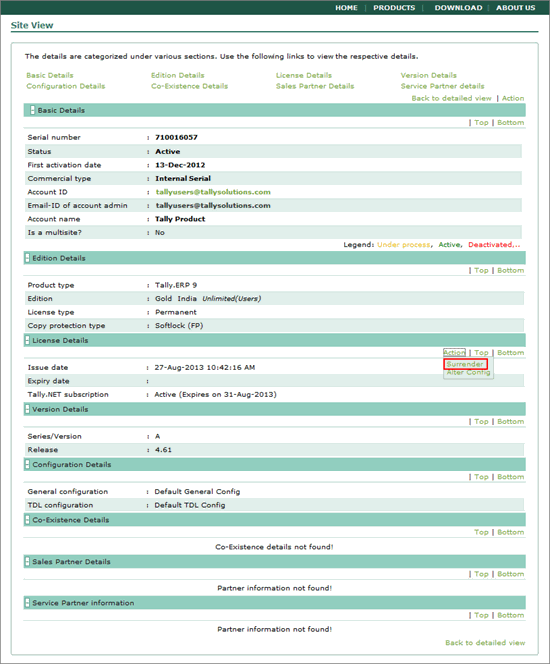Screen dimensions: 550x664
Task: Select release value 4.61
Action: tap(163, 450)
